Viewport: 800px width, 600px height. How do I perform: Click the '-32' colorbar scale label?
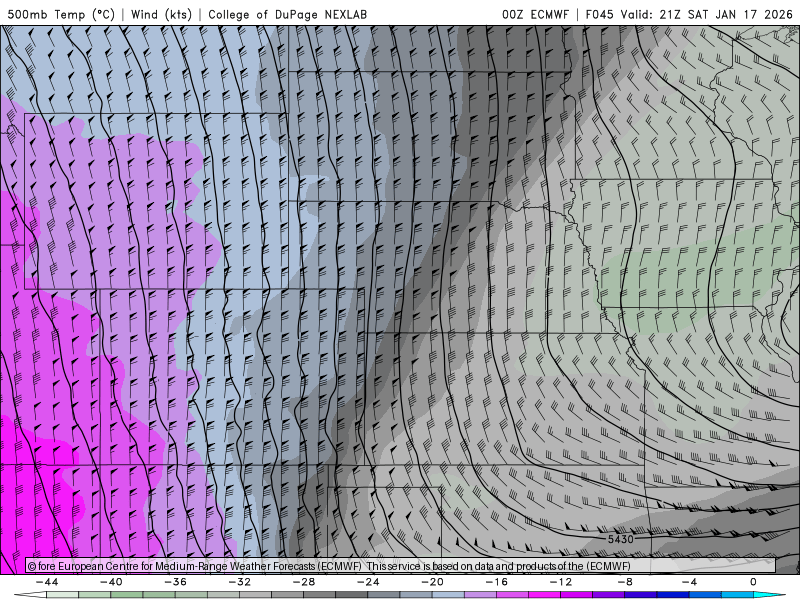coord(239,582)
